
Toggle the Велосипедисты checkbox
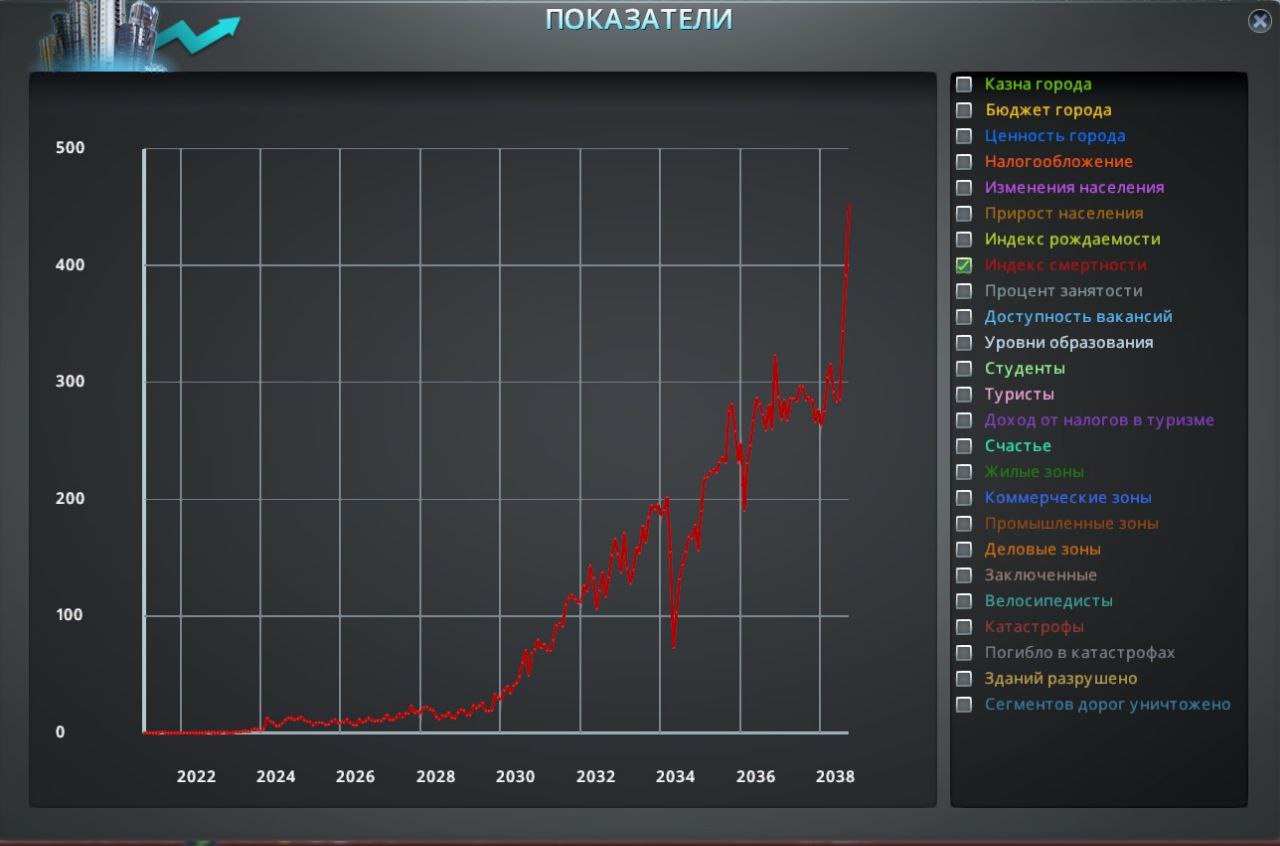coord(964,601)
